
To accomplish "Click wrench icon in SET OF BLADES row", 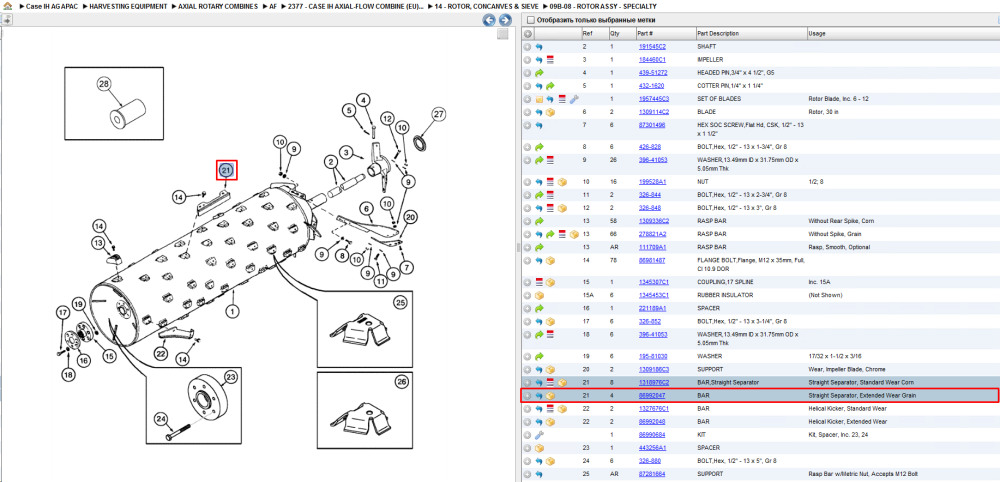I will coord(573,99).
